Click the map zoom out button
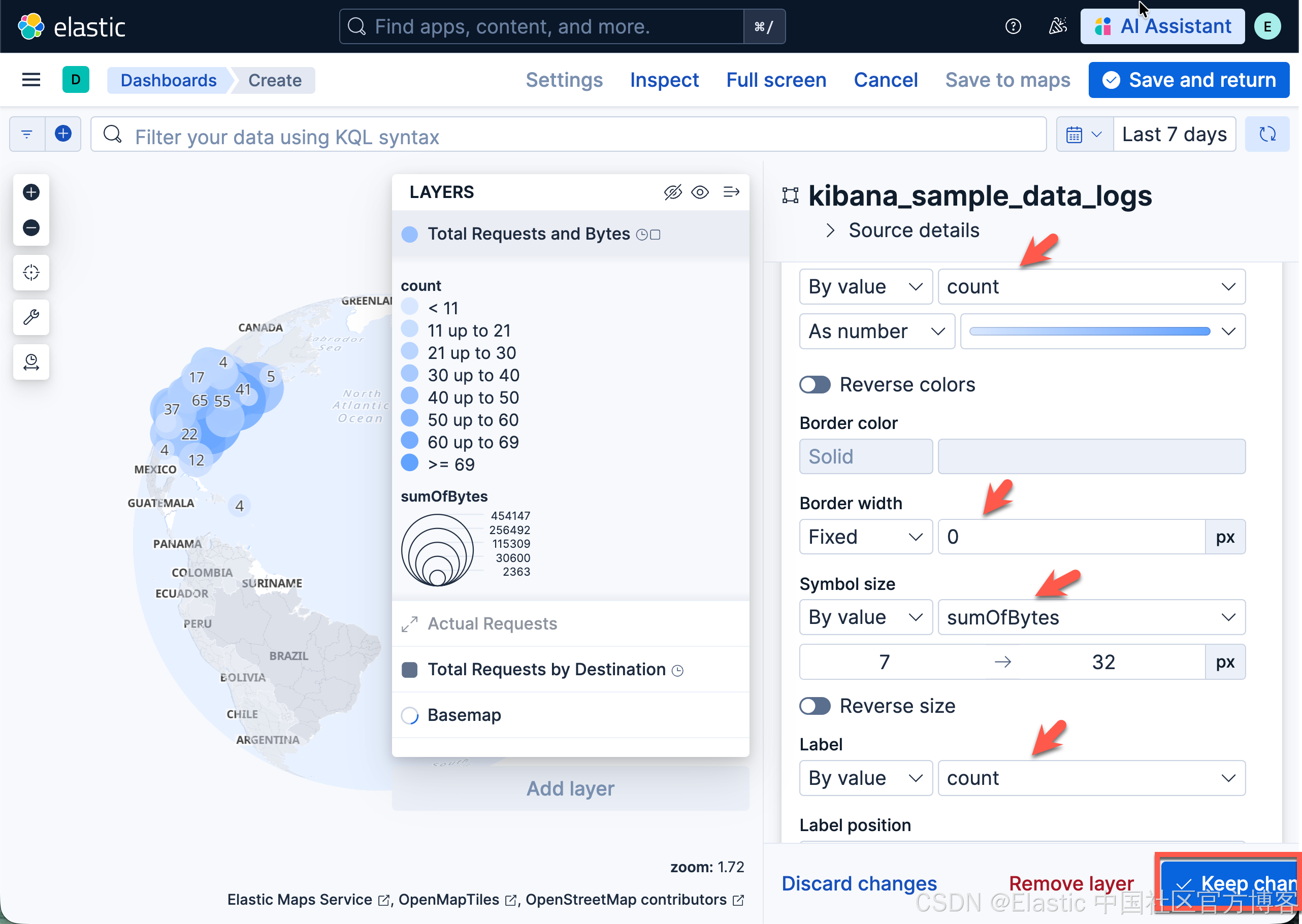This screenshot has height=924, width=1302. (x=31, y=227)
